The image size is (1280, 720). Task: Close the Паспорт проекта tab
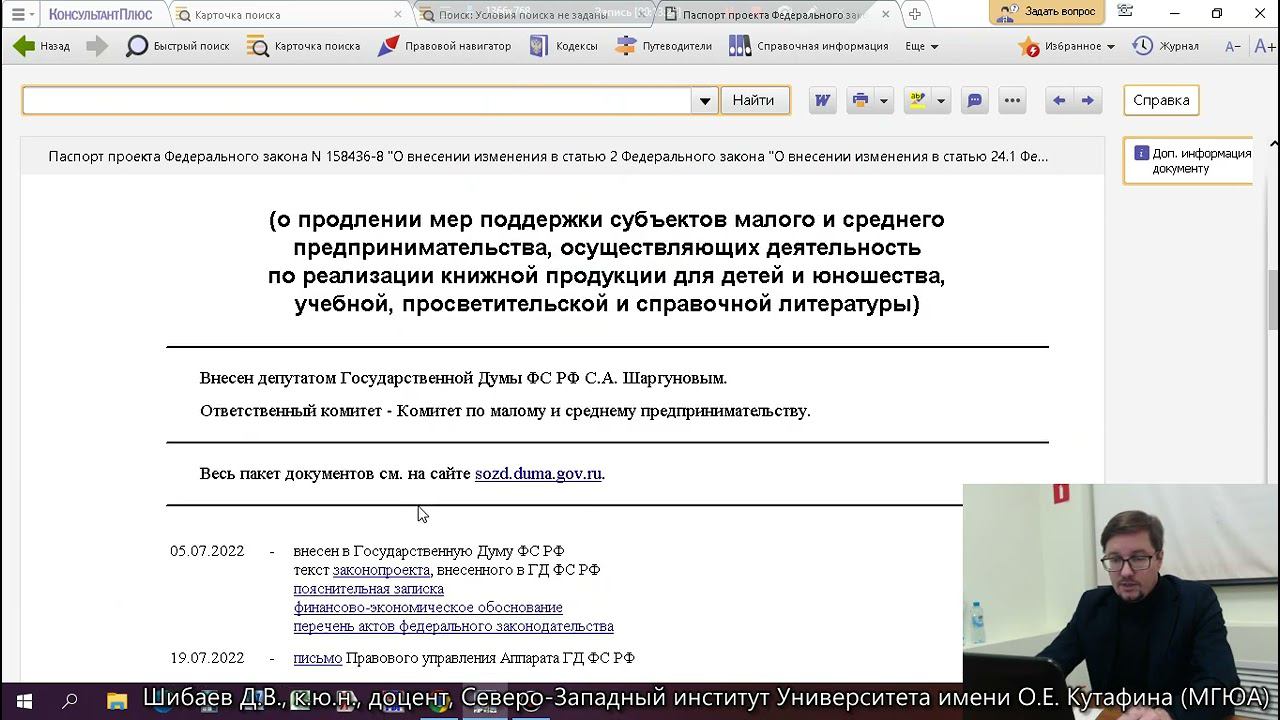886,14
